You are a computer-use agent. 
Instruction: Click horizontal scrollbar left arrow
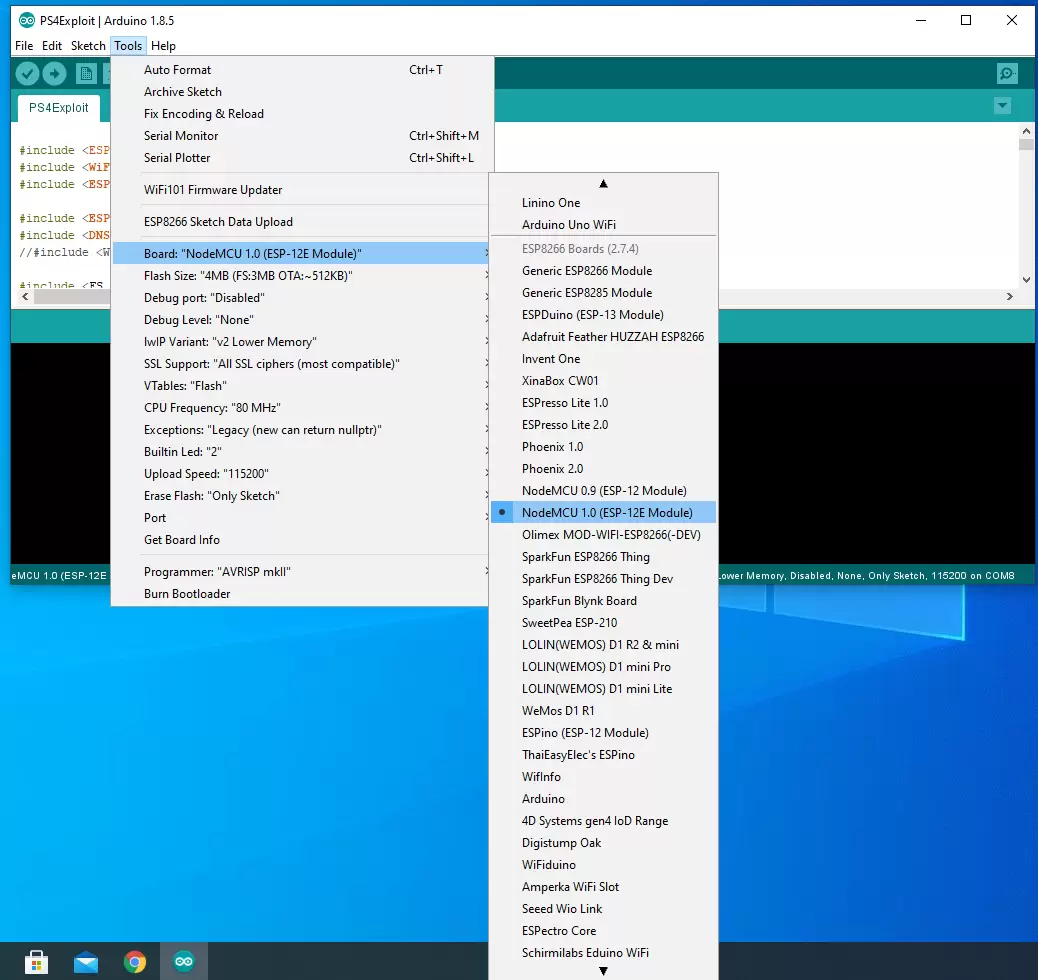point(25,297)
